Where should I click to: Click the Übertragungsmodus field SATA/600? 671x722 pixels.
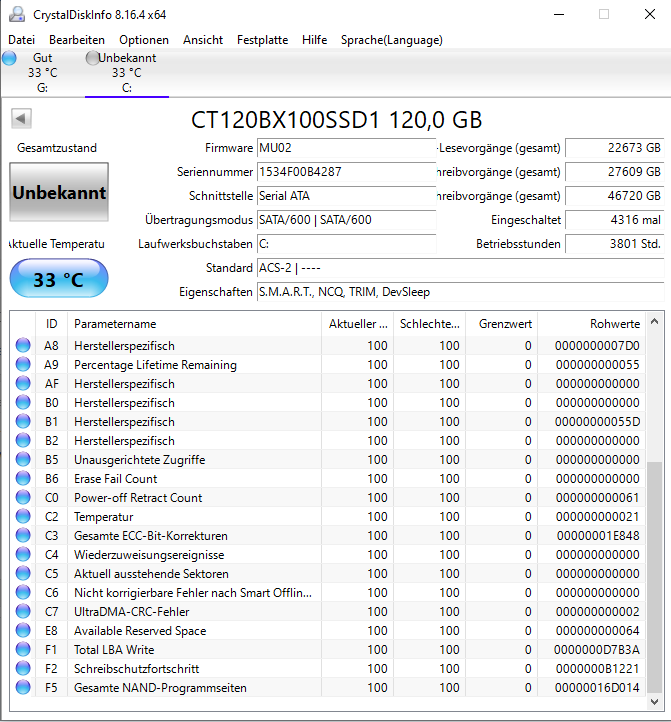(346, 220)
